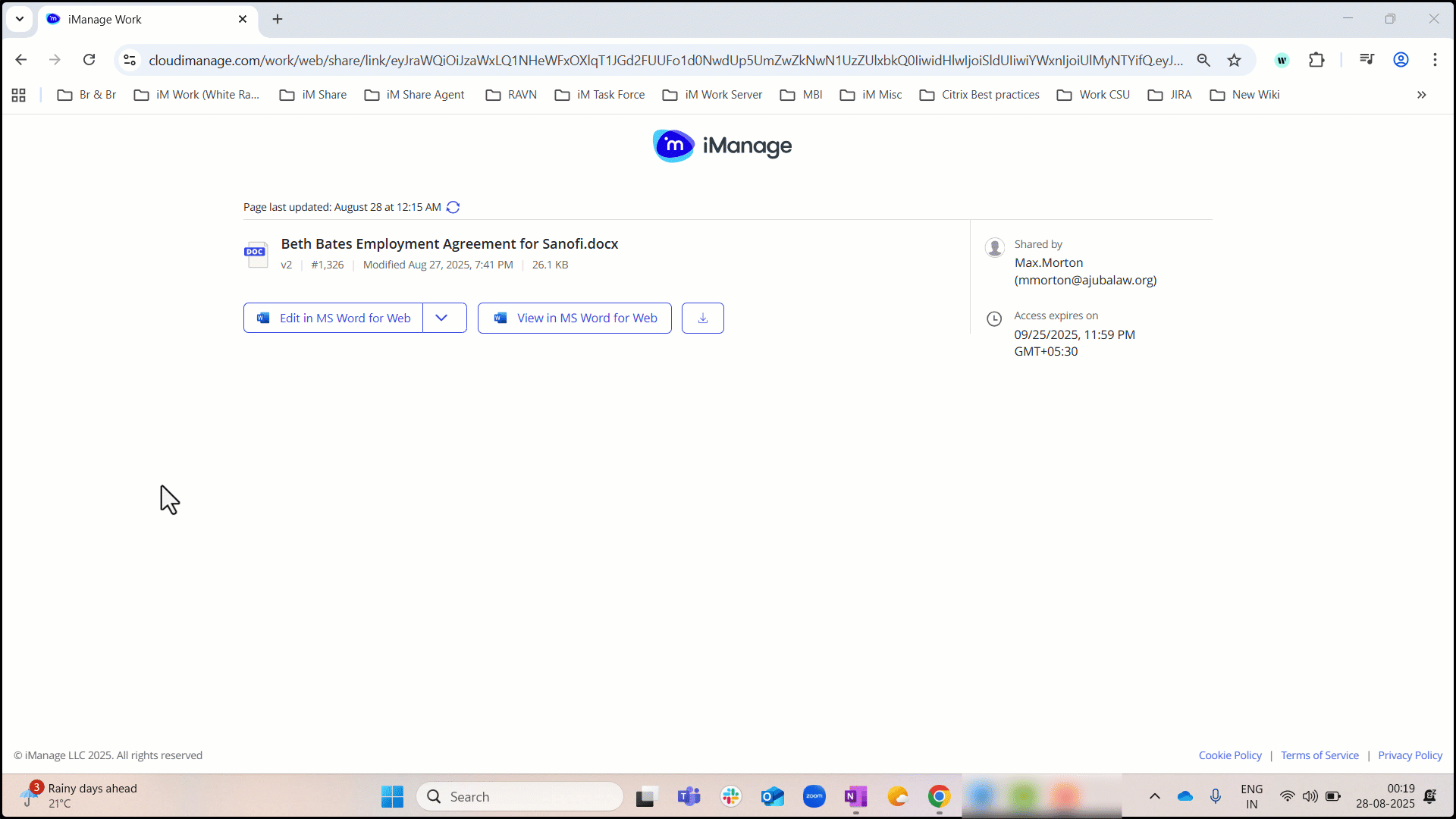Expand hidden bookmarks with the chevron

[x=1422, y=95]
